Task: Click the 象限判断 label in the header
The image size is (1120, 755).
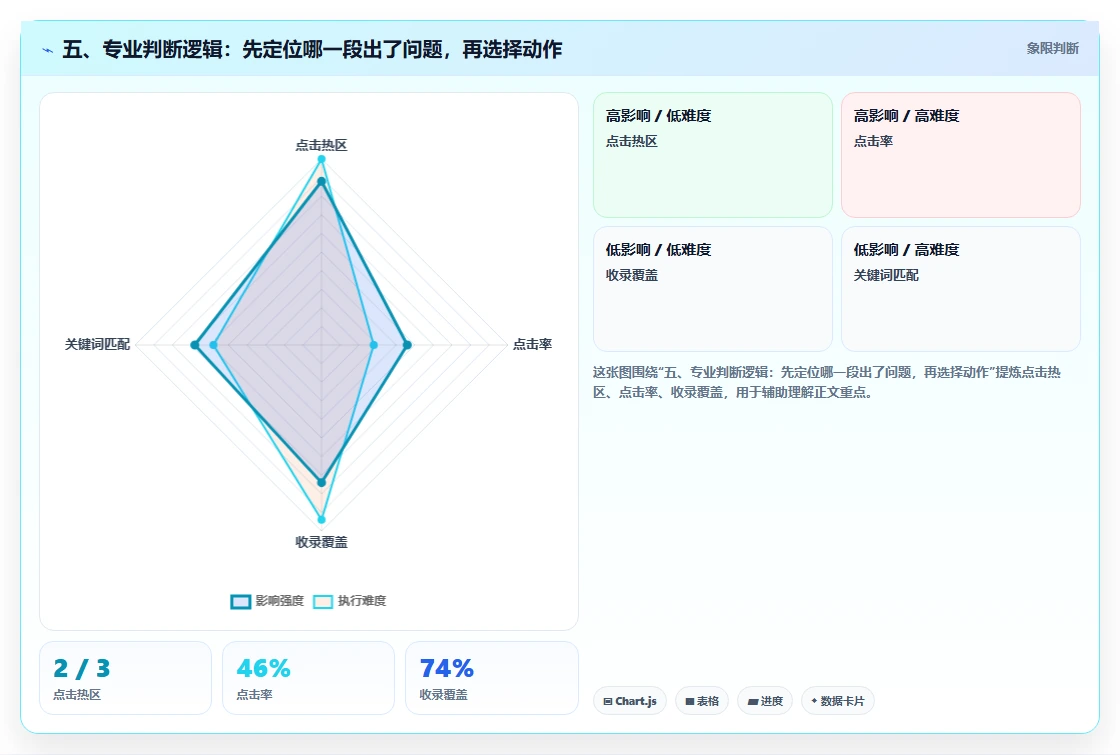Action: pos(1052,49)
